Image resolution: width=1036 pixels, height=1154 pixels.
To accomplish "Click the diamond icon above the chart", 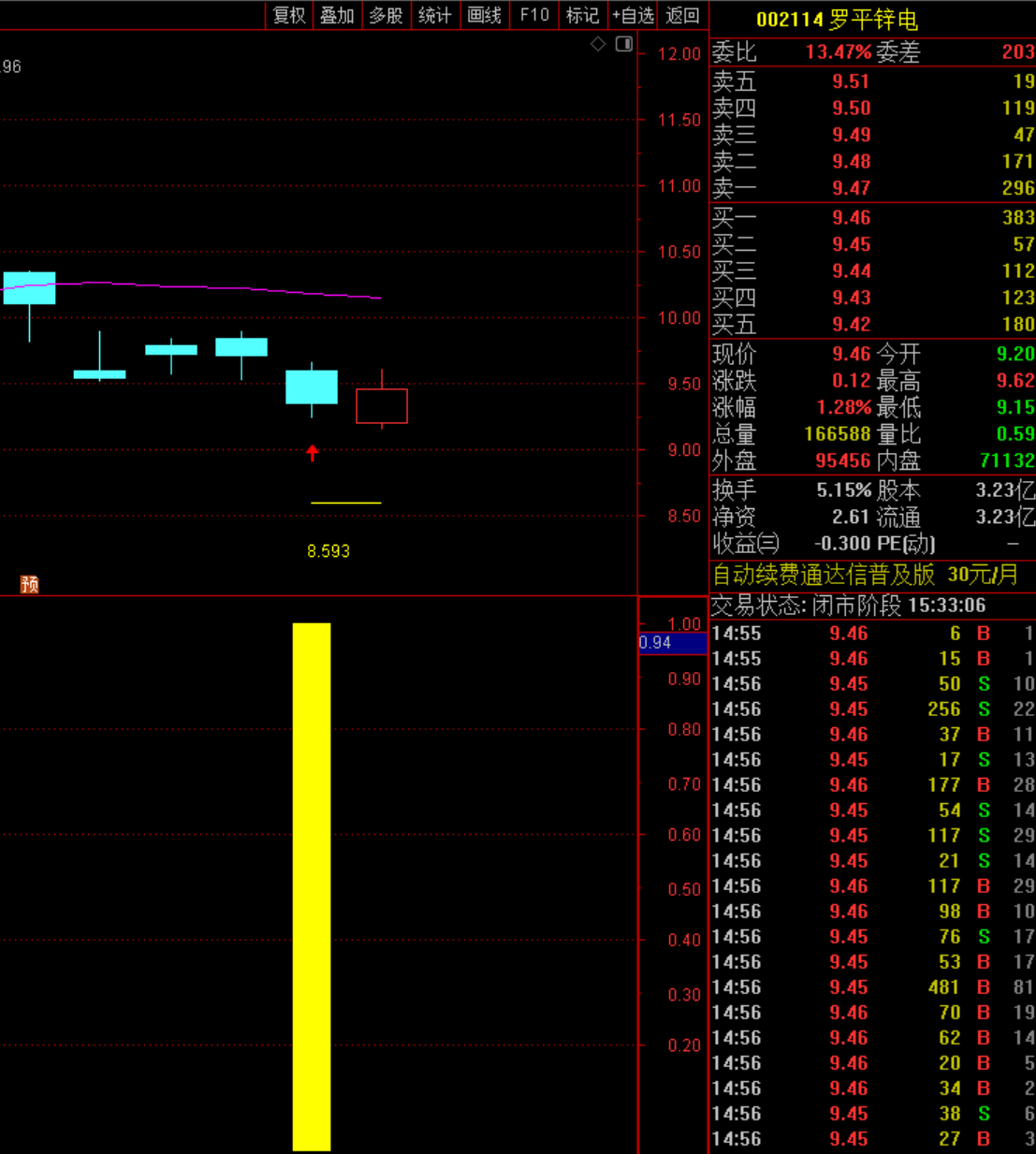I will tap(598, 44).
